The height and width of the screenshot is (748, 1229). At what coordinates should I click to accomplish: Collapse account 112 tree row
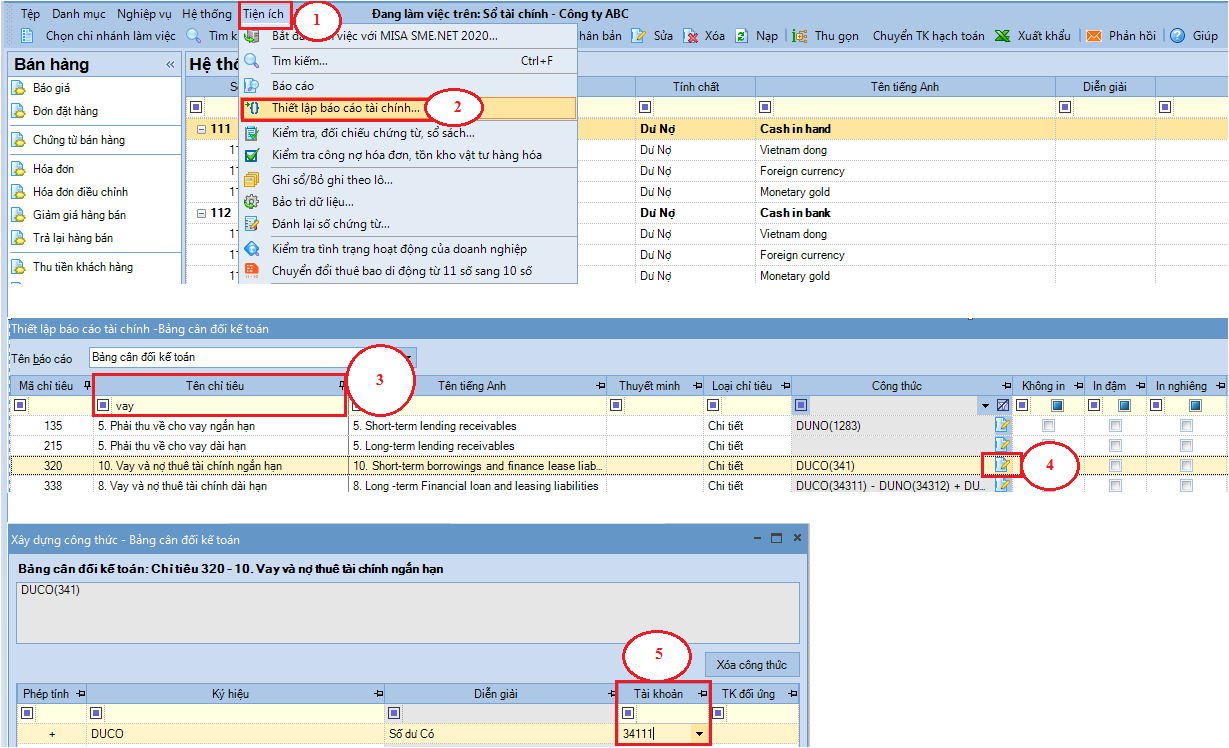[202, 213]
